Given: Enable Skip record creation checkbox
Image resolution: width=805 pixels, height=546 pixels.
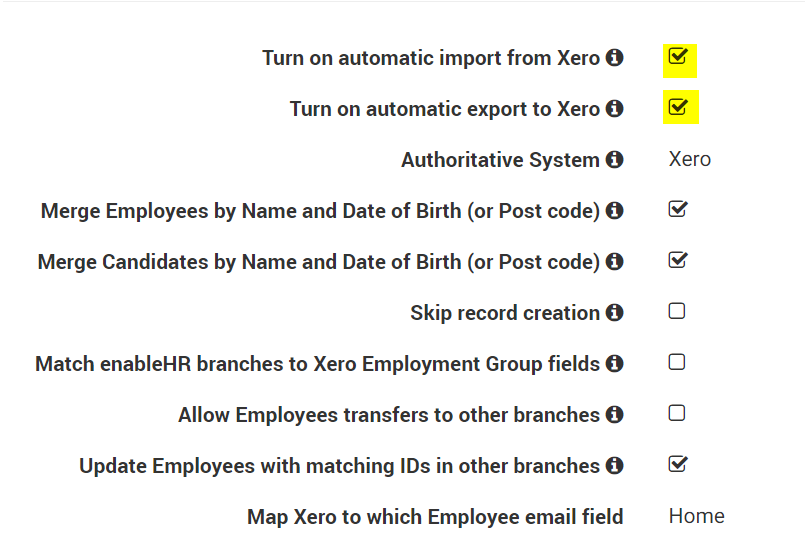Looking at the screenshot, I should [677, 311].
